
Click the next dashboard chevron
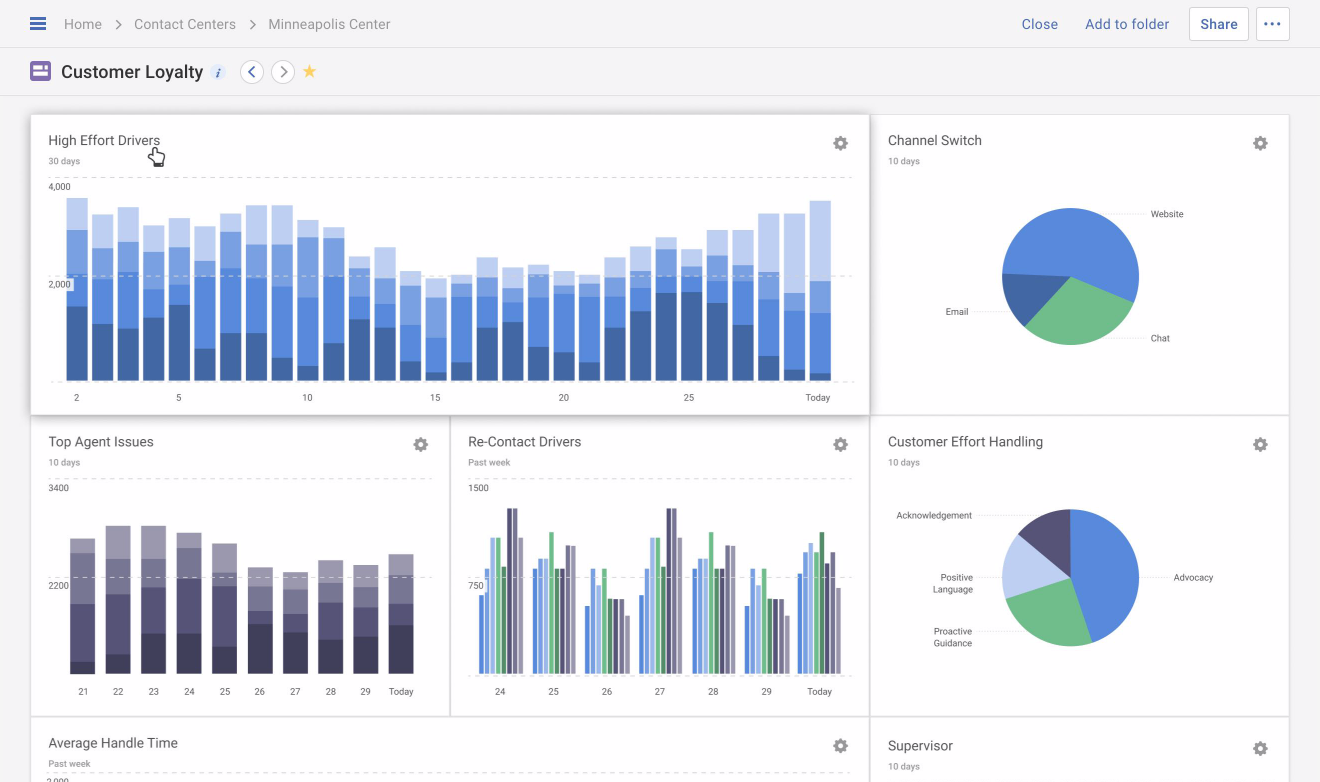point(283,71)
